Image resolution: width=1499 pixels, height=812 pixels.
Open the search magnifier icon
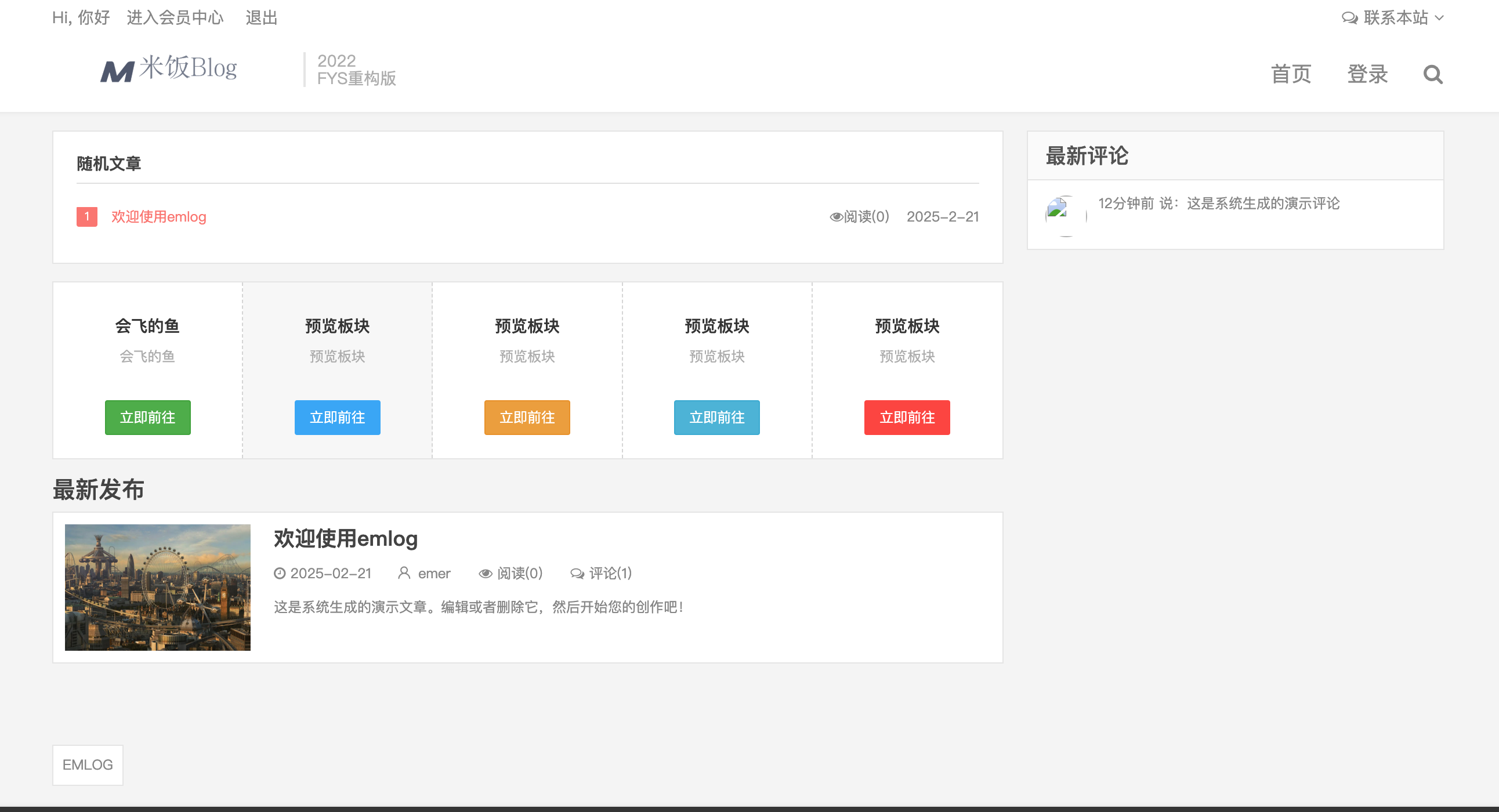[x=1433, y=74]
